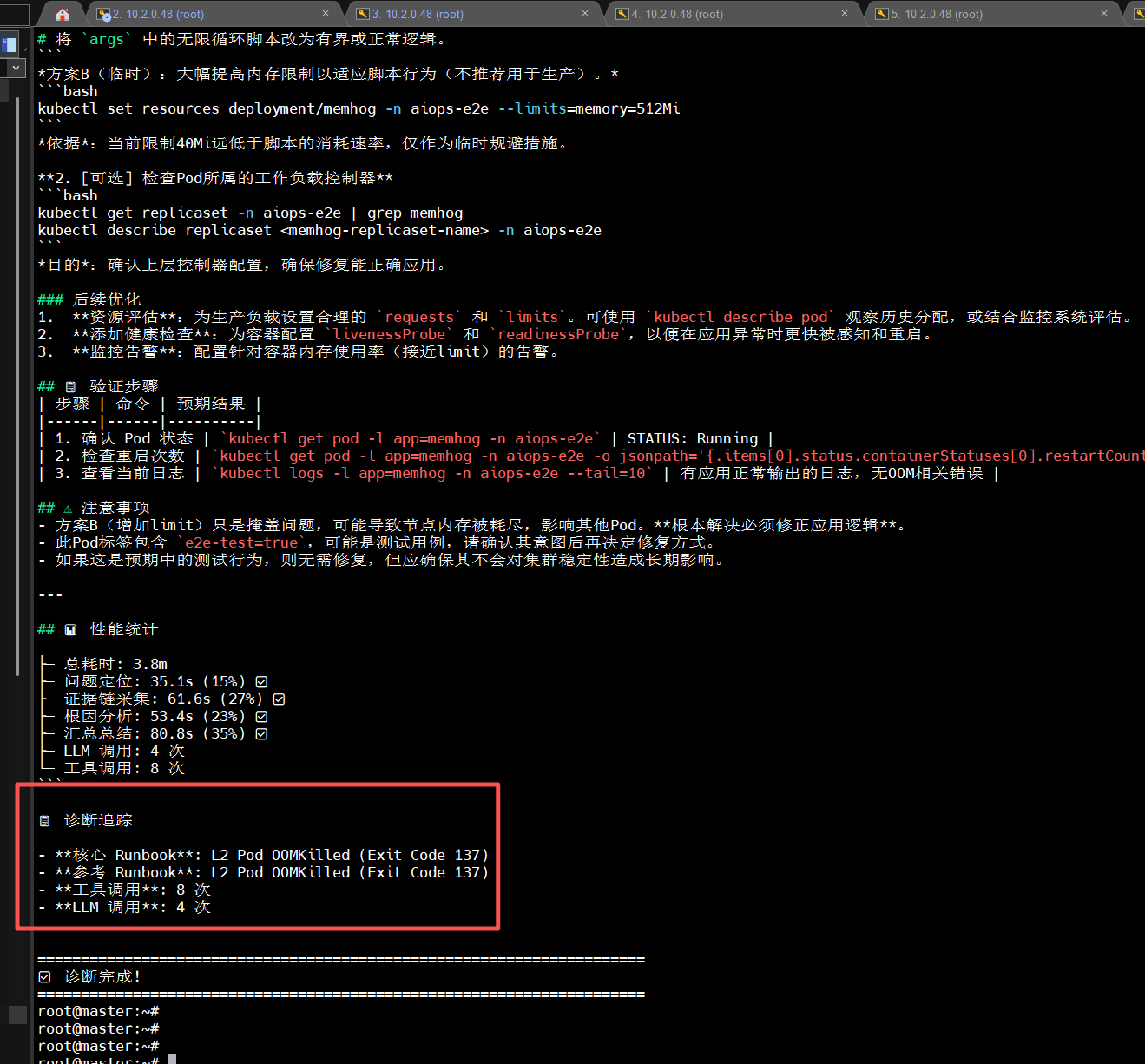Click the kubectl set resources command line

pyautogui.click(x=359, y=108)
